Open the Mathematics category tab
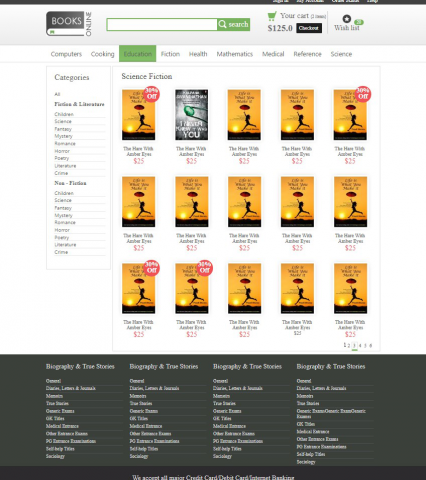Image resolution: width=426 pixels, height=480 pixels. [235, 54]
